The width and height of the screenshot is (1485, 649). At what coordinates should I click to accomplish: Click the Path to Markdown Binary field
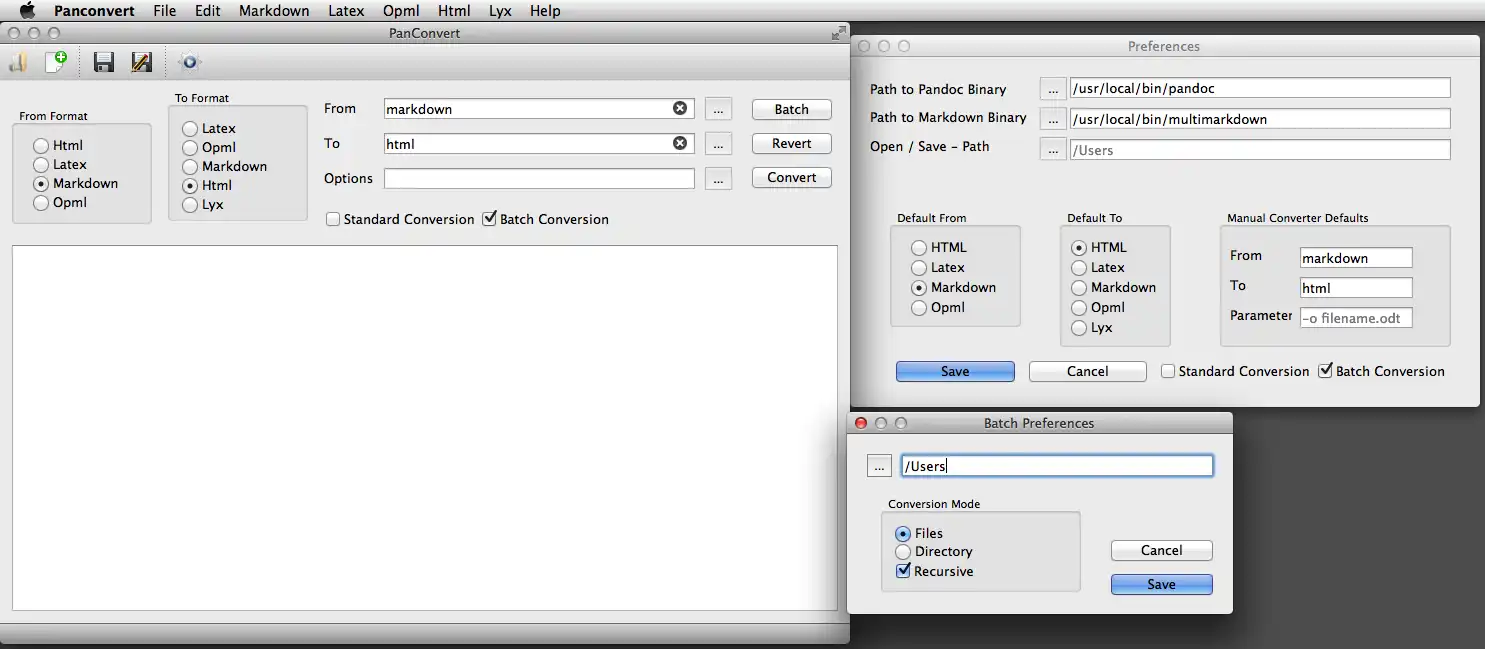pyautogui.click(x=1260, y=119)
